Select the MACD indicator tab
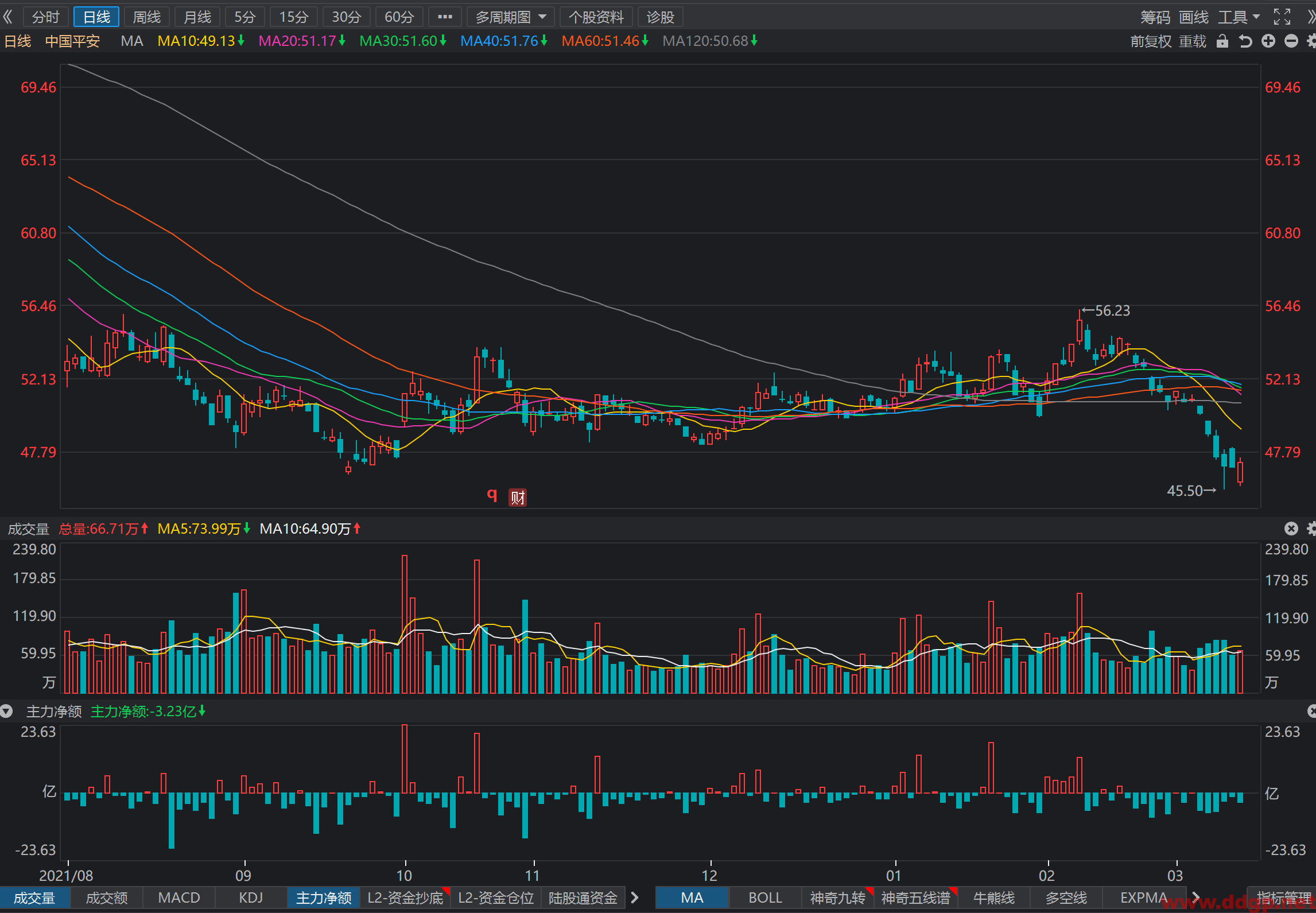This screenshot has height=913, width=1316. (x=179, y=898)
